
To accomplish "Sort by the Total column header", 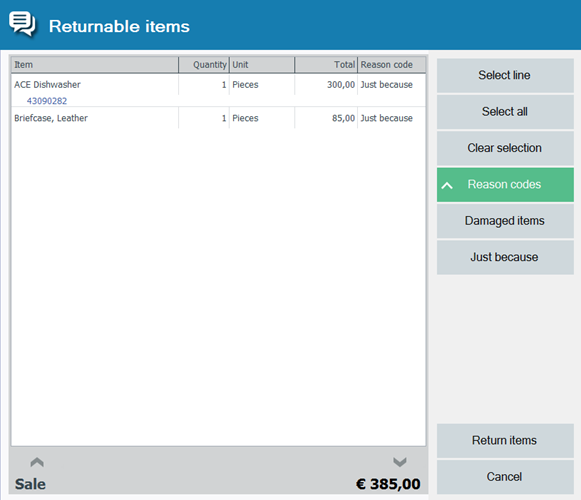I will pyautogui.click(x=326, y=64).
